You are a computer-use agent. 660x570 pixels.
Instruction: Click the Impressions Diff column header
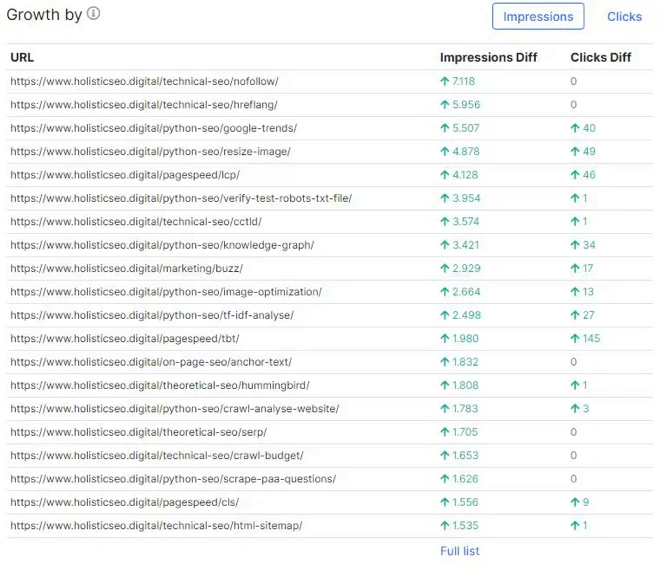click(488, 57)
